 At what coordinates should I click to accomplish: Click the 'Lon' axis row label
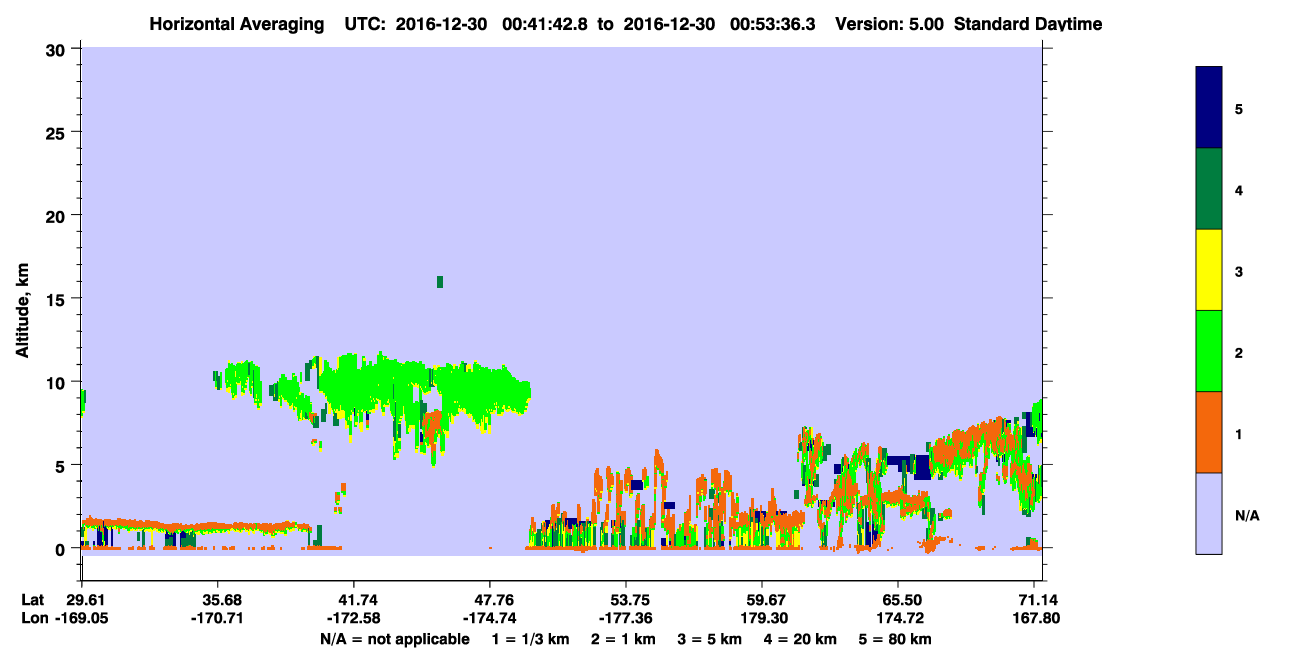[34, 618]
